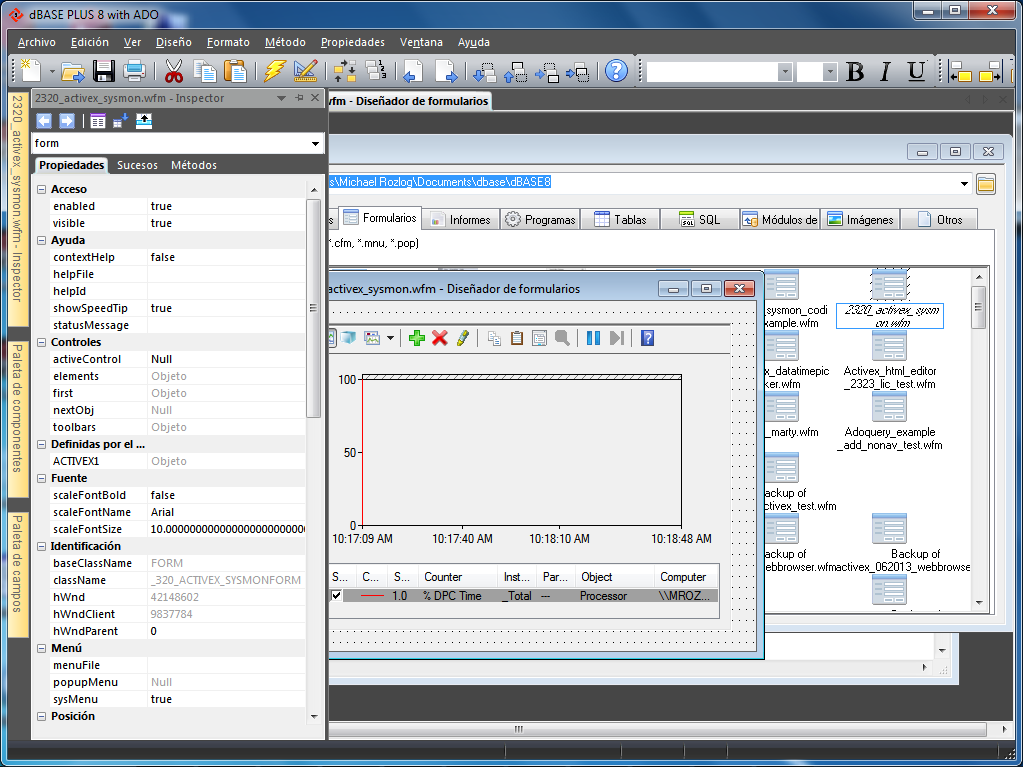The image size is (1023, 767).
Task: Click the Inspector back arrow icon
Action: click(x=44, y=121)
